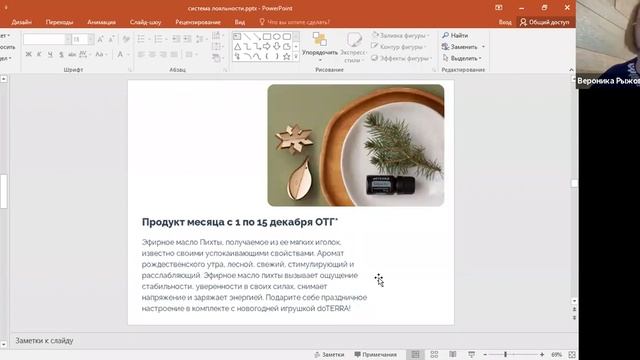Click Вход (Sign in)
The image size is (640, 360).
pos(505,22)
